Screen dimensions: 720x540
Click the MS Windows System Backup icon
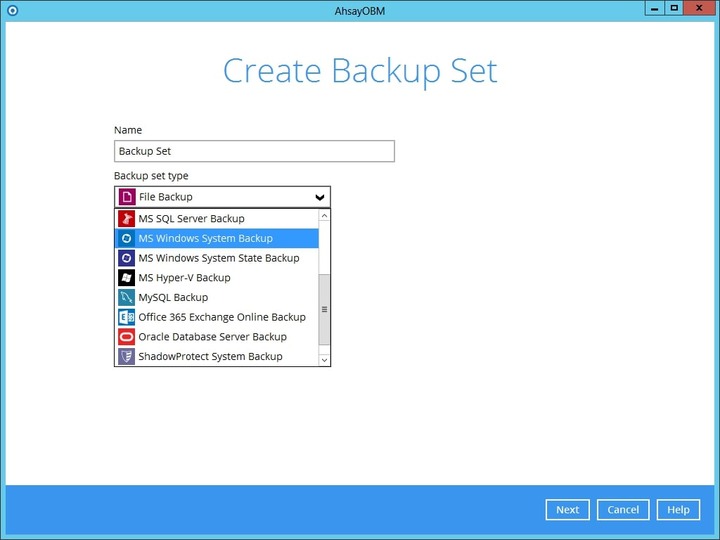(126, 238)
